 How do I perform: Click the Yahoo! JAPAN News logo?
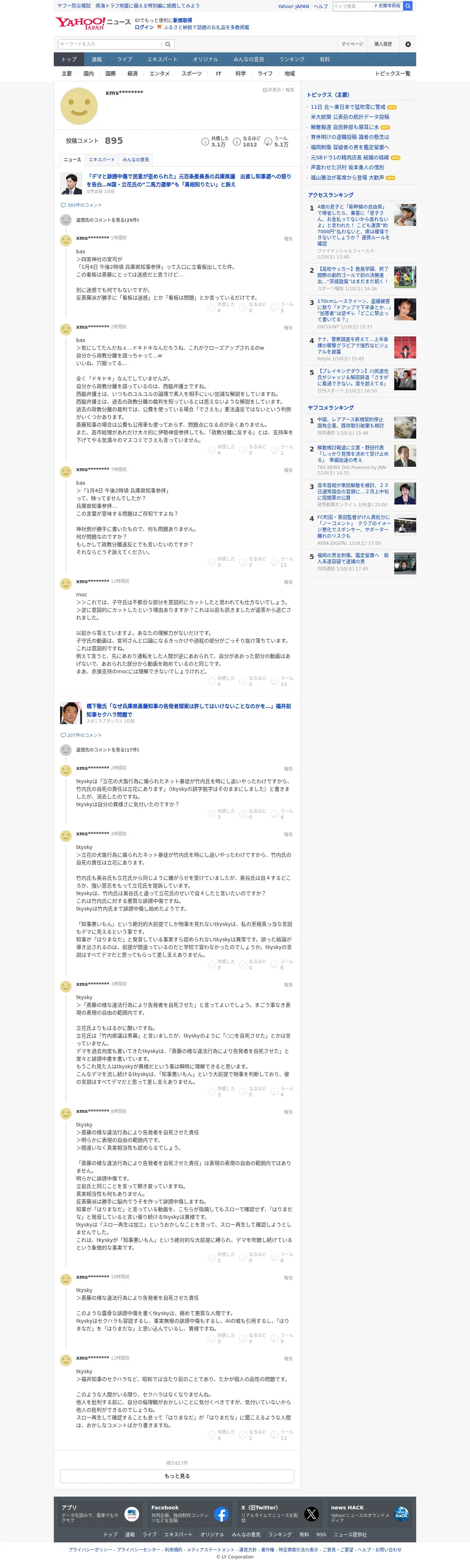point(93,24)
